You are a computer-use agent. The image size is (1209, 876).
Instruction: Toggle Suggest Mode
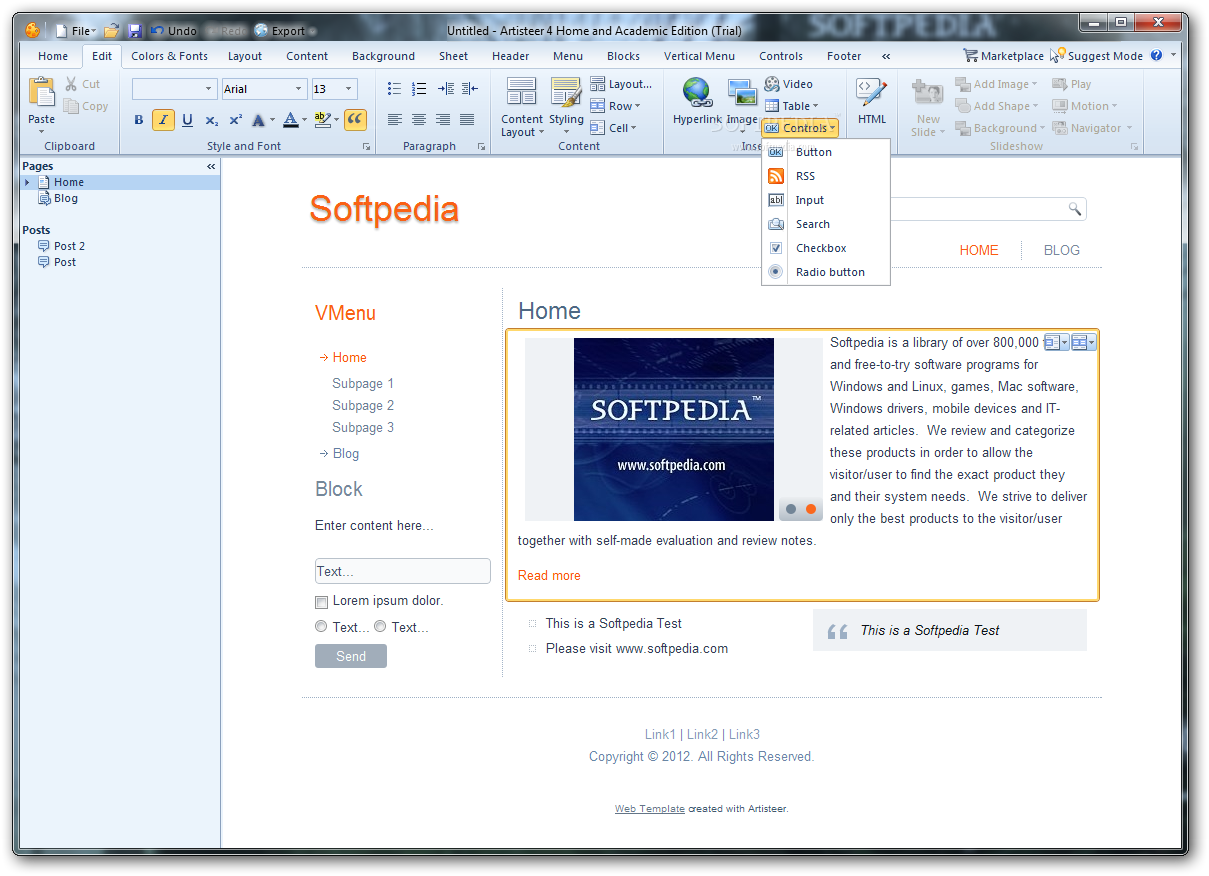pyautogui.click(x=1097, y=56)
